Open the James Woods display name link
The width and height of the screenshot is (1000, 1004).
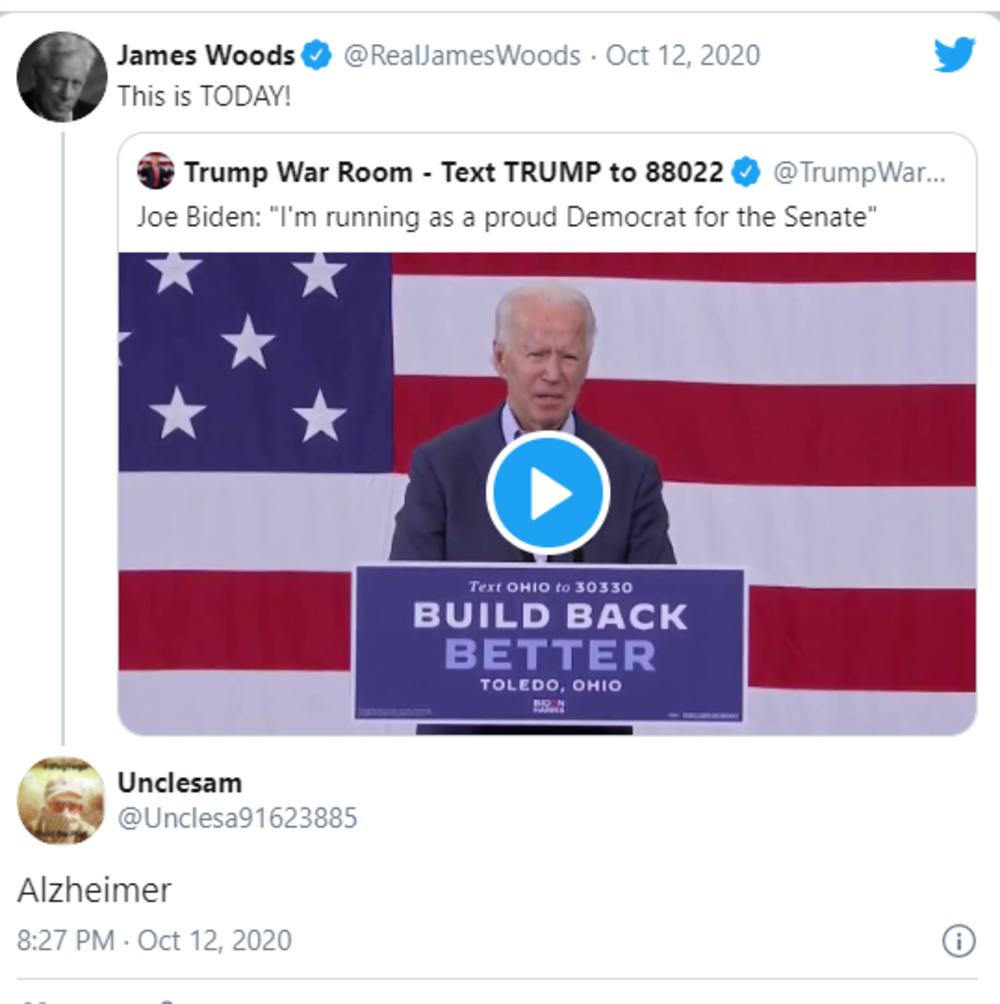tap(206, 55)
